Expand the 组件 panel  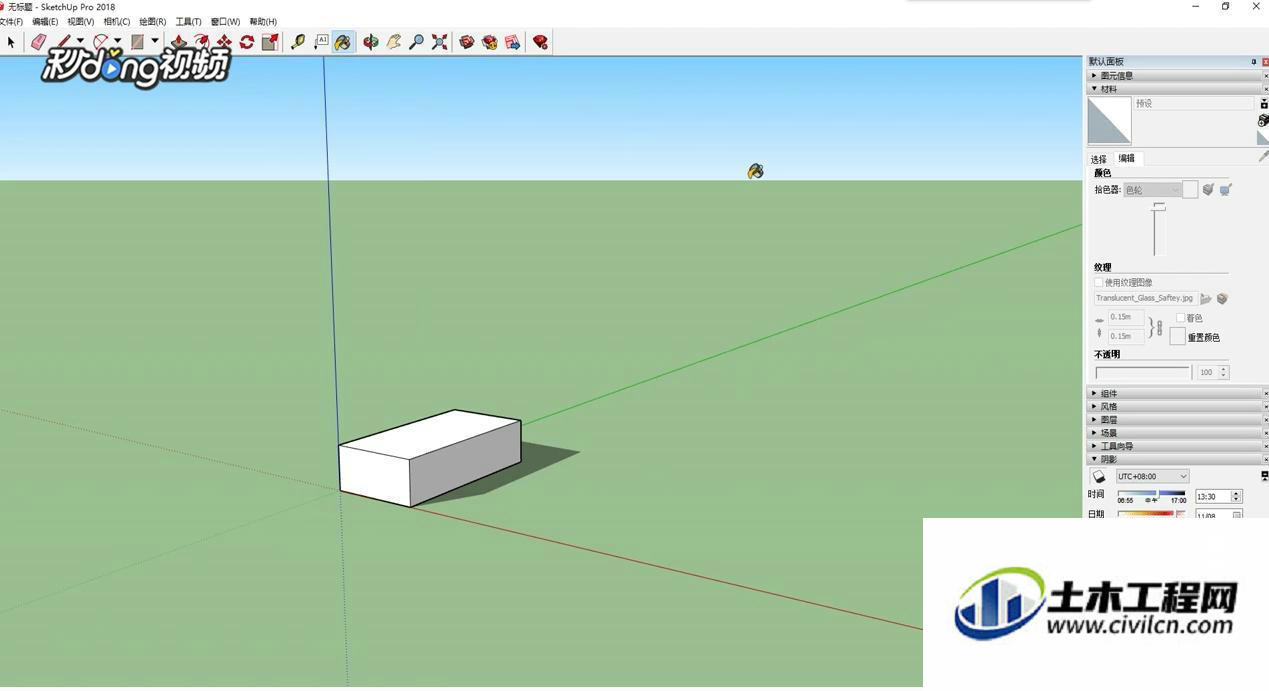click(1175, 393)
